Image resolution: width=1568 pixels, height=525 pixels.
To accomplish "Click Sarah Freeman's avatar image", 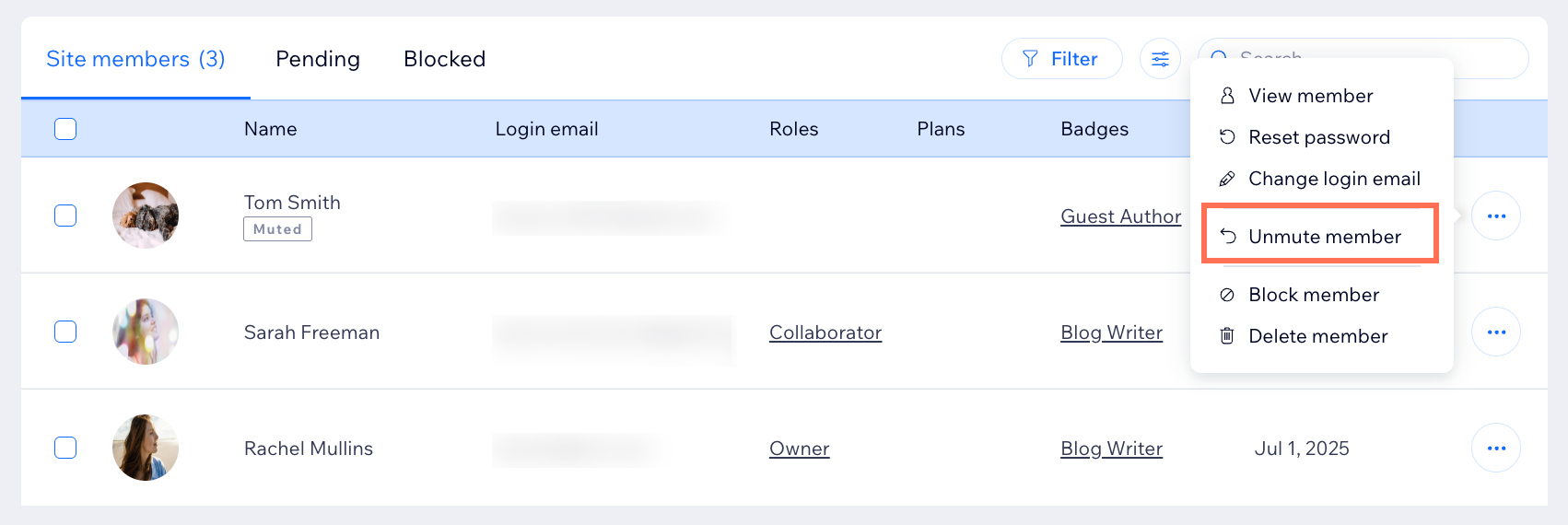I will pyautogui.click(x=146, y=332).
